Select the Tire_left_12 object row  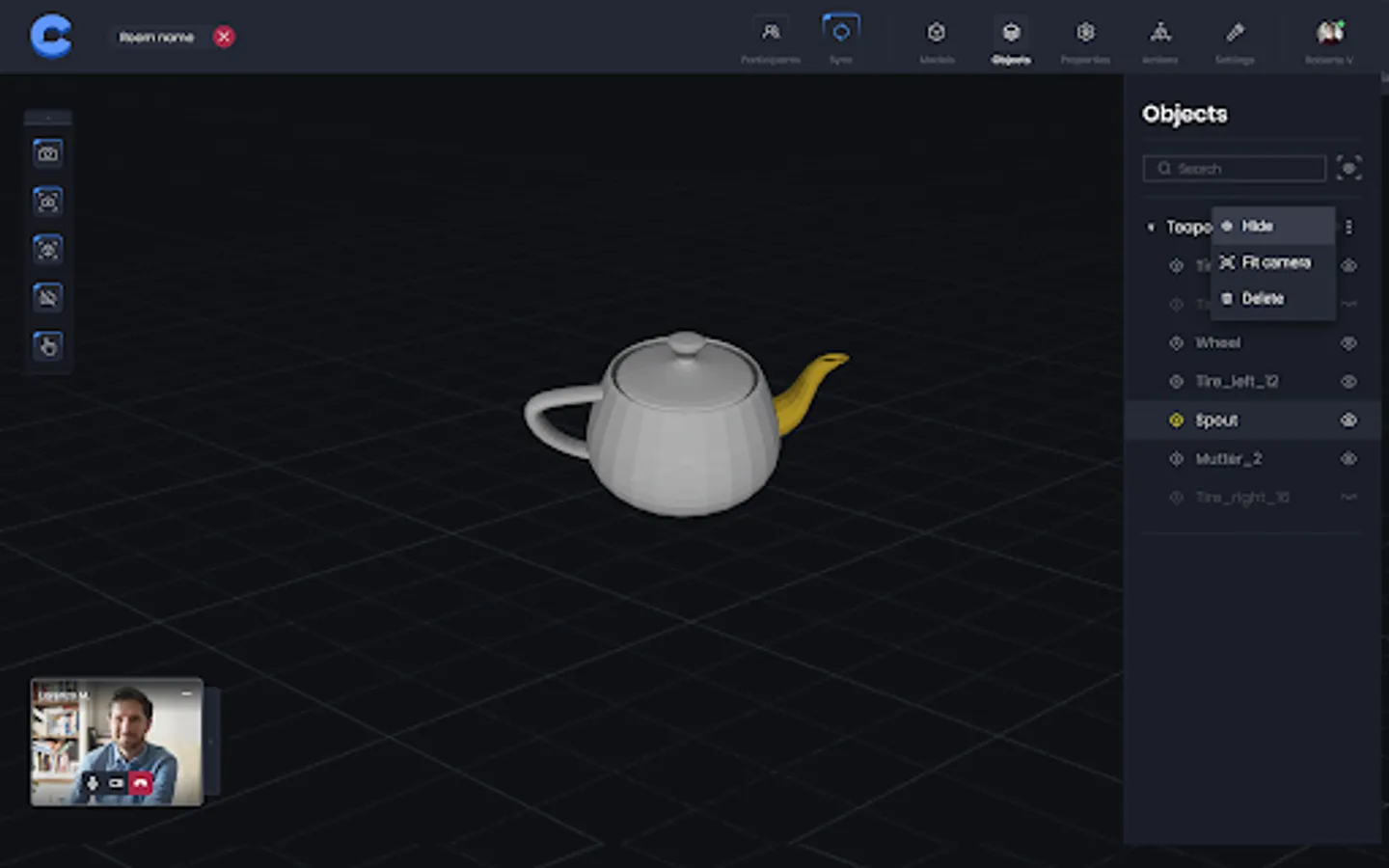pos(1252,381)
